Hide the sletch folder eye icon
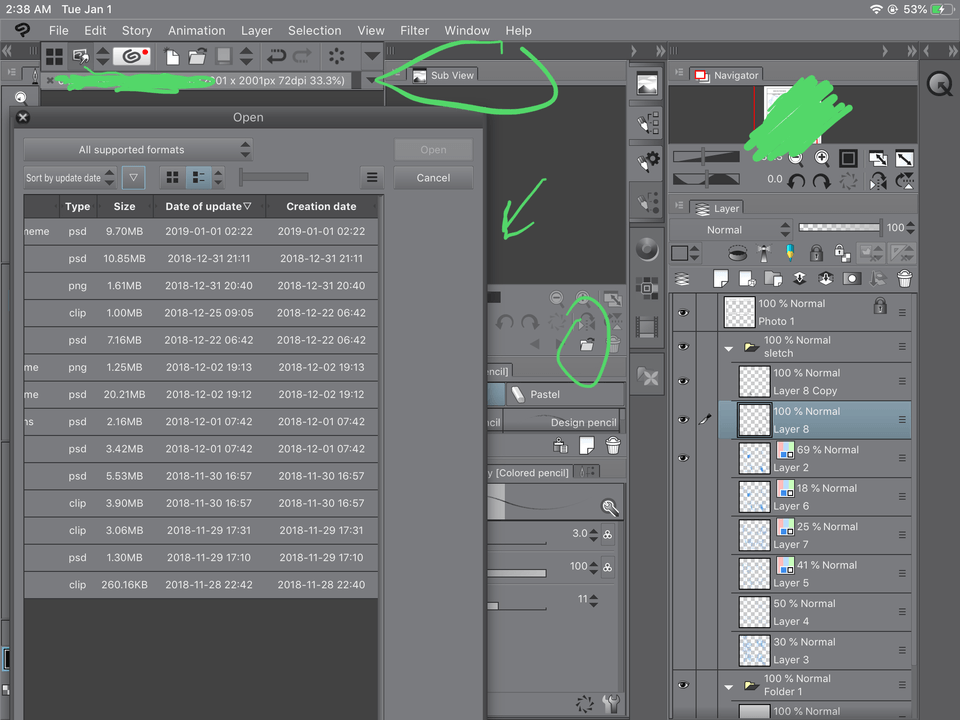Screen dimensions: 960x720 point(683,347)
